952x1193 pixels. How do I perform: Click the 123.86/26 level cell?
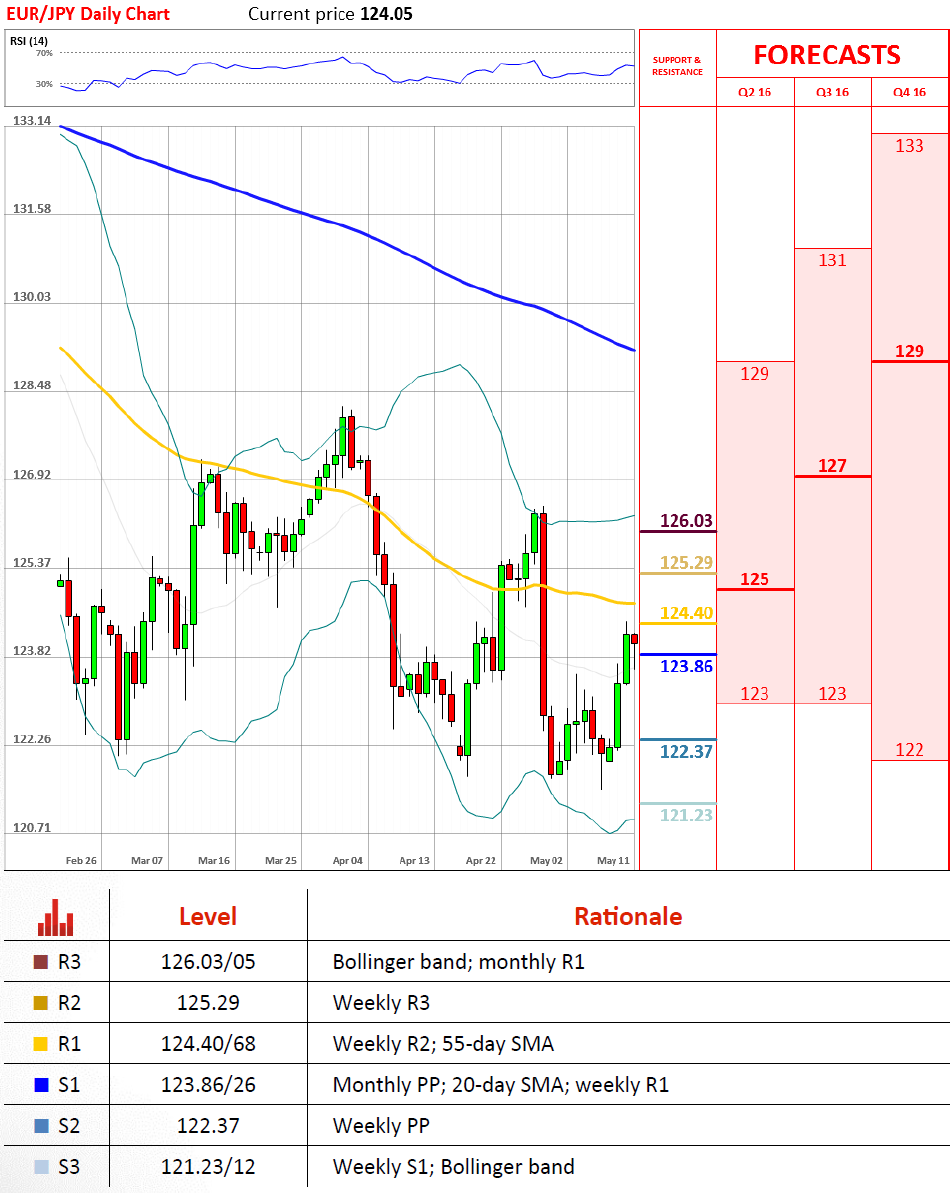point(208,1085)
